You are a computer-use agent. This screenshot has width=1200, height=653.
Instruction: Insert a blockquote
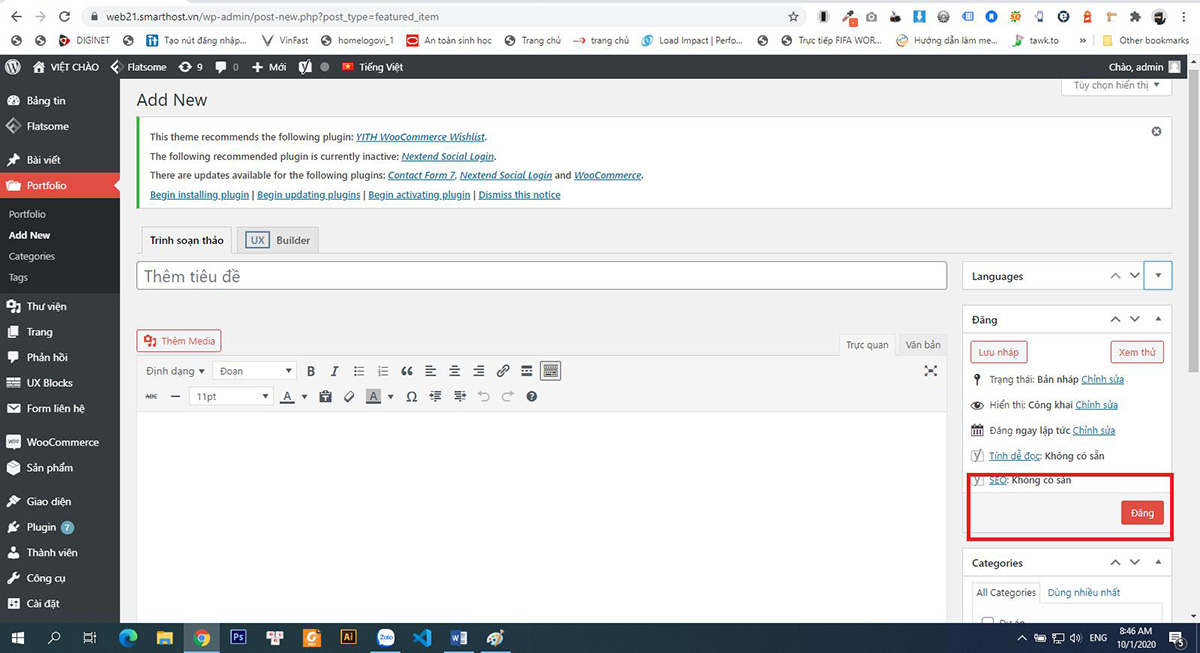407,371
